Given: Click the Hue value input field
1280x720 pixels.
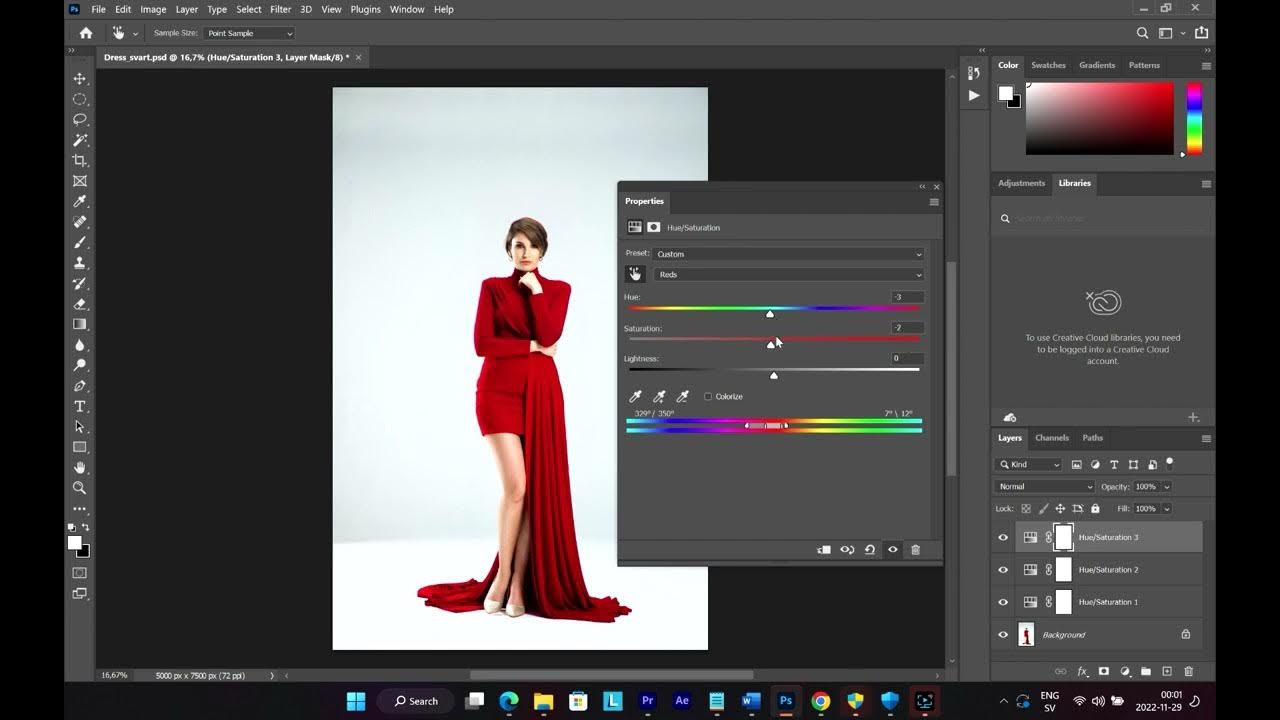Looking at the screenshot, I should pyautogui.click(x=907, y=297).
